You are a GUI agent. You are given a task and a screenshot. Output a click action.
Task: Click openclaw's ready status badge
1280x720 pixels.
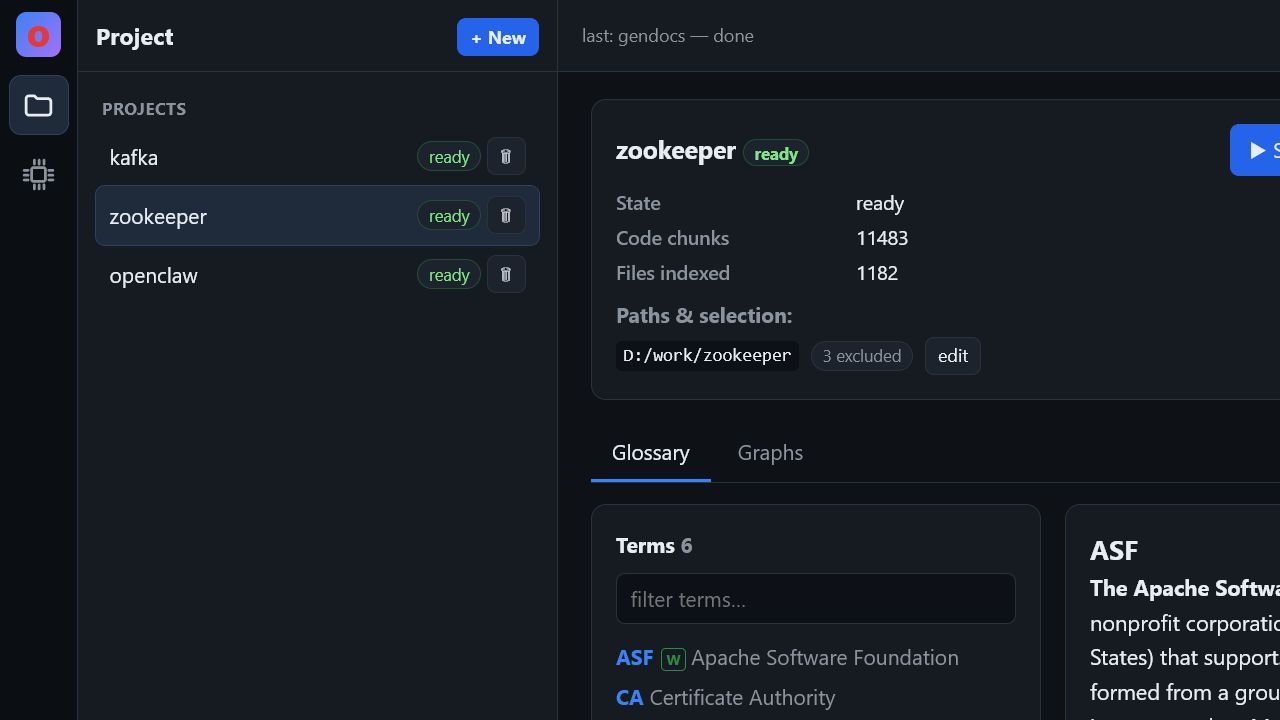pyautogui.click(x=449, y=275)
